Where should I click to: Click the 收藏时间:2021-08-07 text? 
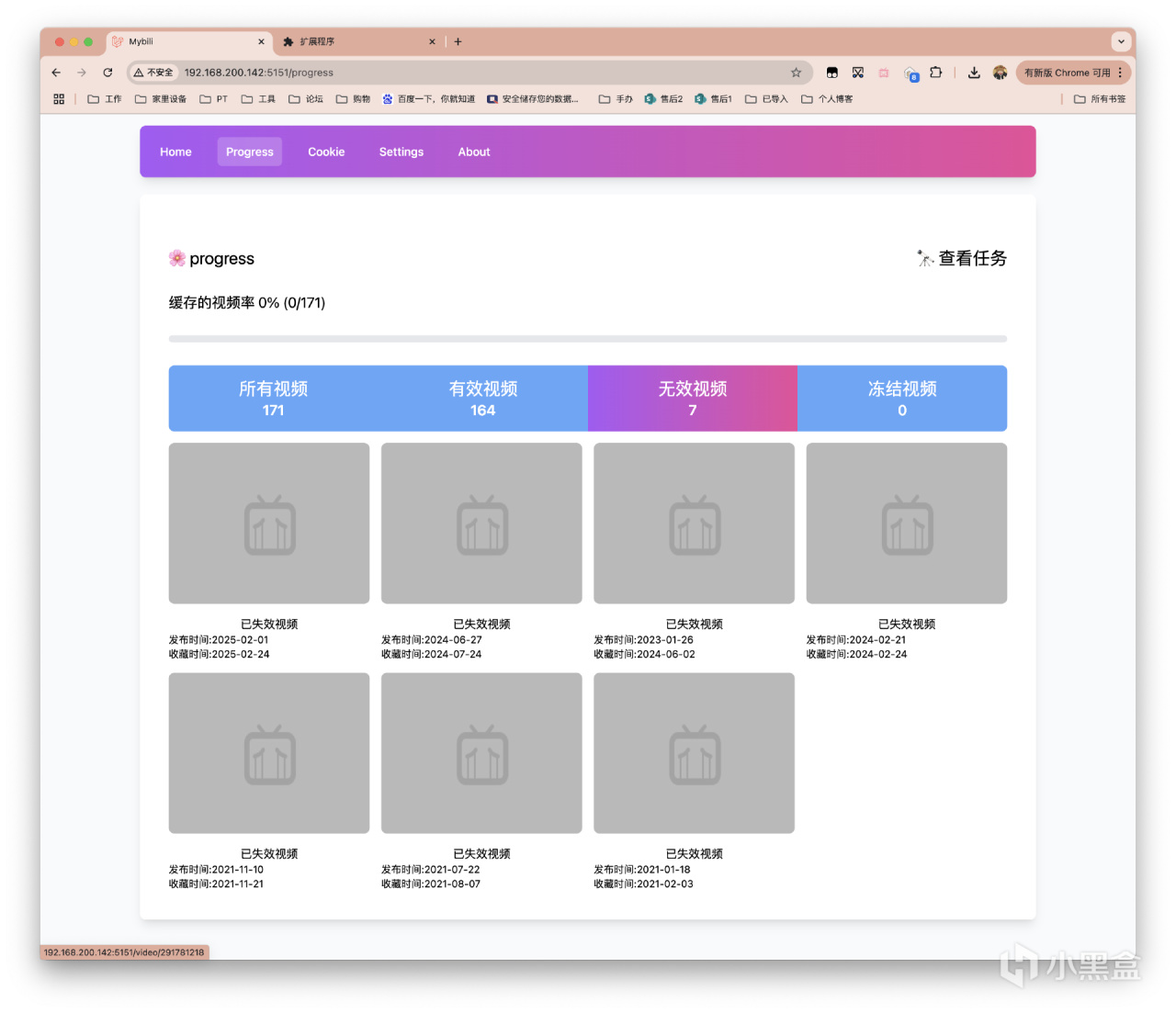431,884
